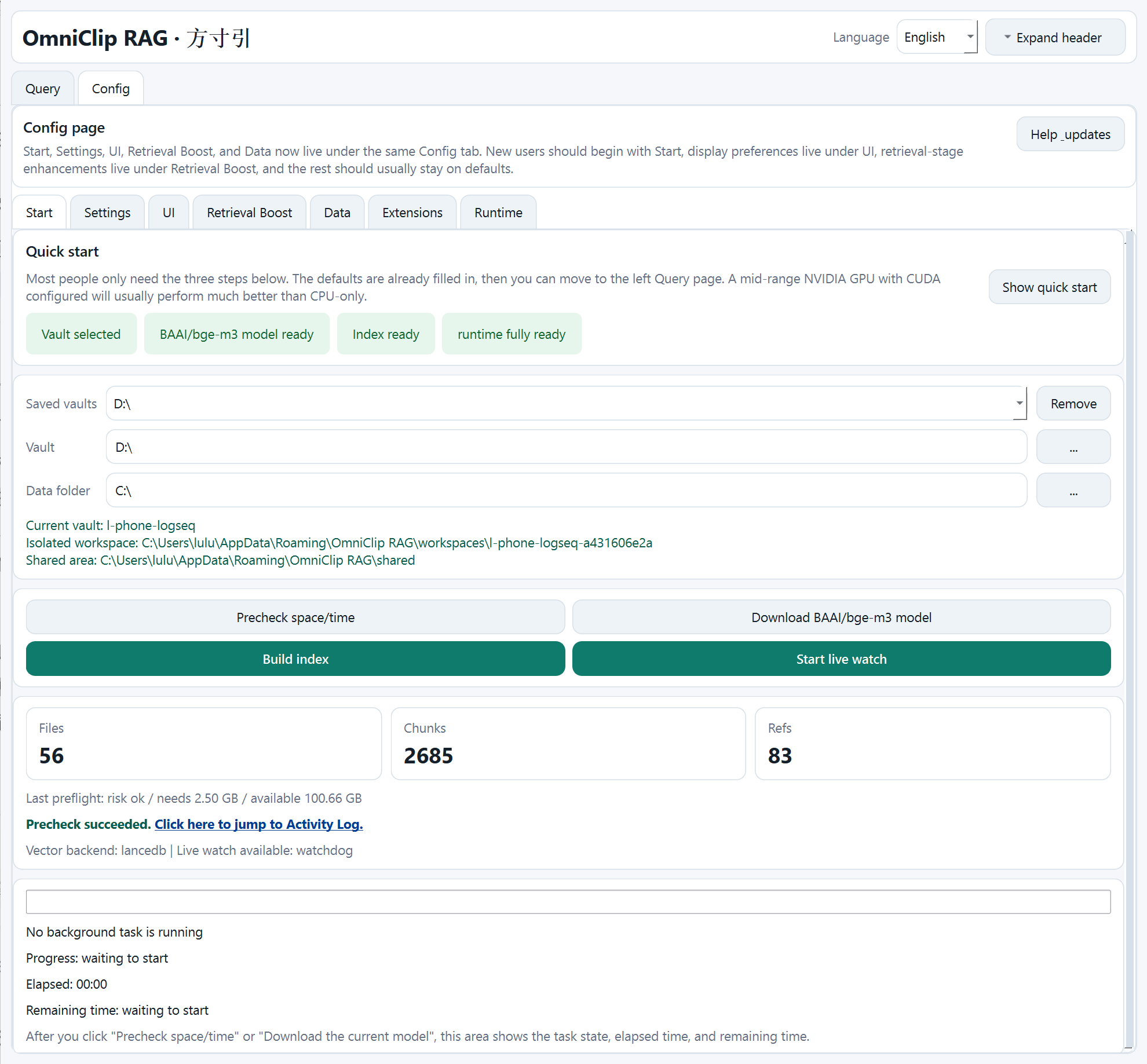Select the Extensions tab
The width and height of the screenshot is (1147, 1064).
click(x=411, y=212)
